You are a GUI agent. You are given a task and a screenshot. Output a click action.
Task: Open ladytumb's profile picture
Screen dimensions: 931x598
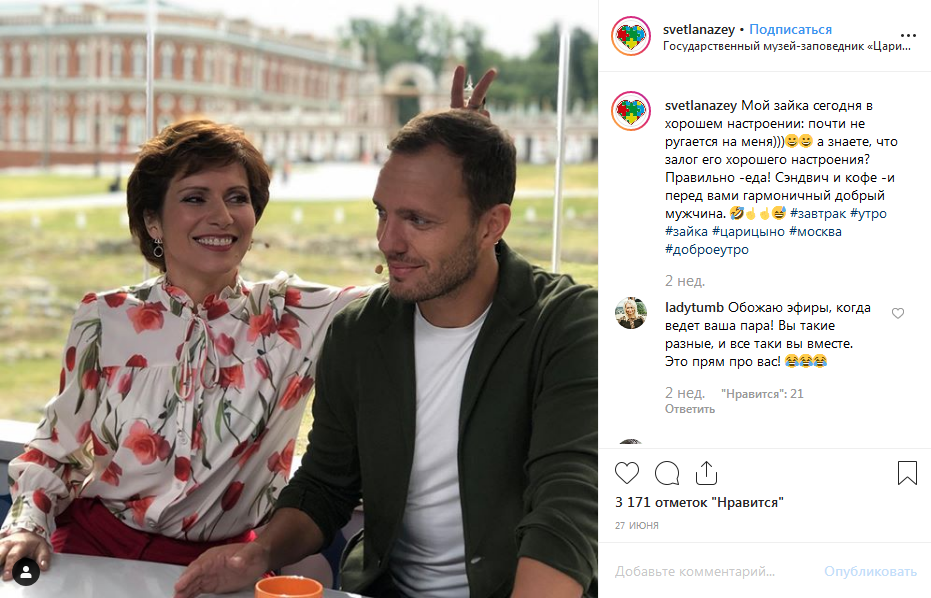point(631,313)
